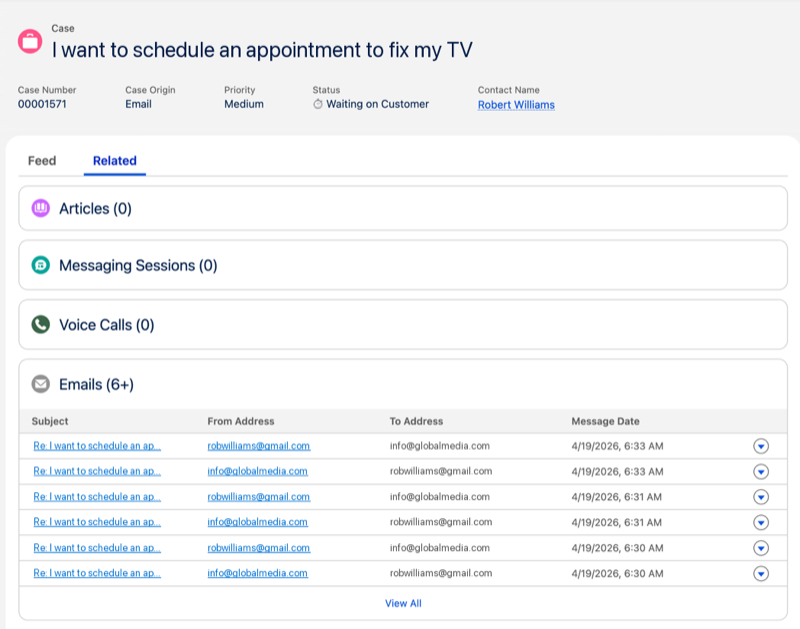Click the Subject column header
The image size is (800, 629).
tap(50, 421)
